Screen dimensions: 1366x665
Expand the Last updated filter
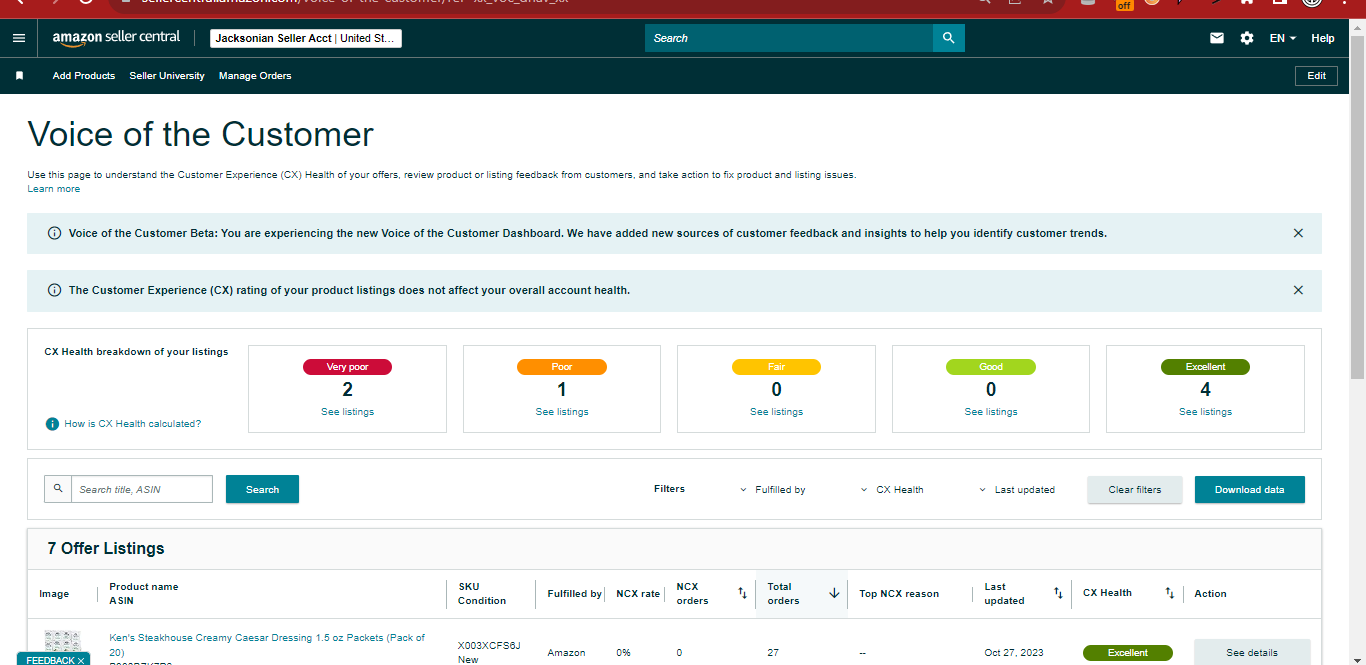click(x=1017, y=490)
